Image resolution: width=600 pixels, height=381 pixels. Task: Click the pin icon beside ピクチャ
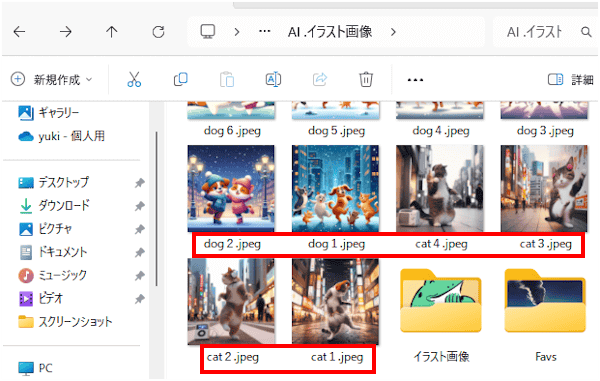point(140,230)
